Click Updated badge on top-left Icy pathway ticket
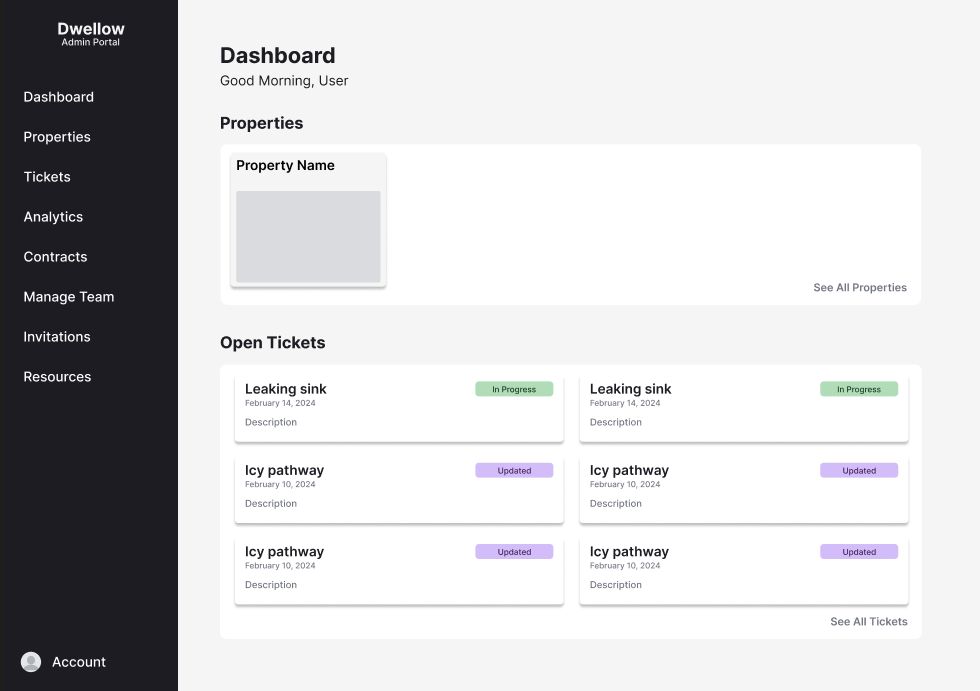Screen dimensions: 980x691 point(514,471)
